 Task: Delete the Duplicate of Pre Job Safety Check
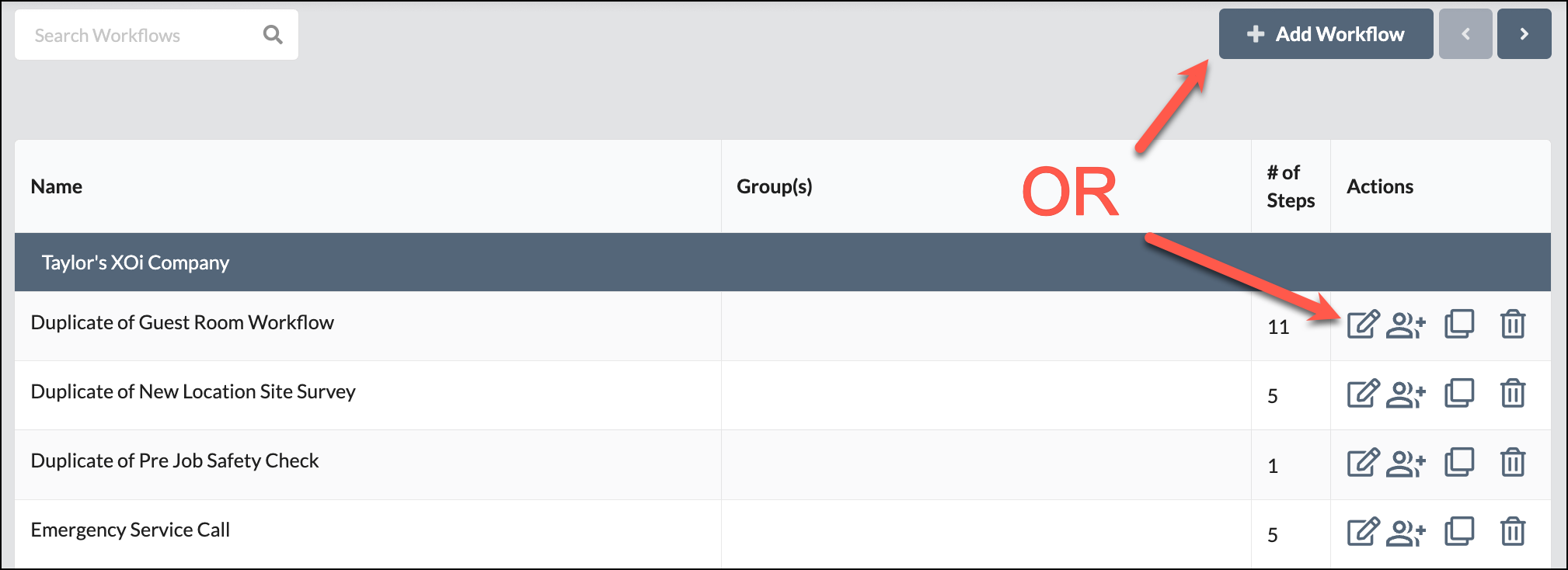pos(1513,463)
